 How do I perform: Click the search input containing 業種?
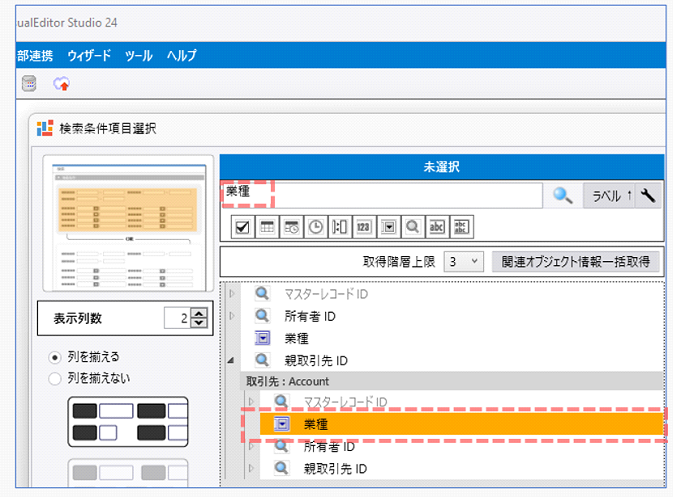pos(382,195)
